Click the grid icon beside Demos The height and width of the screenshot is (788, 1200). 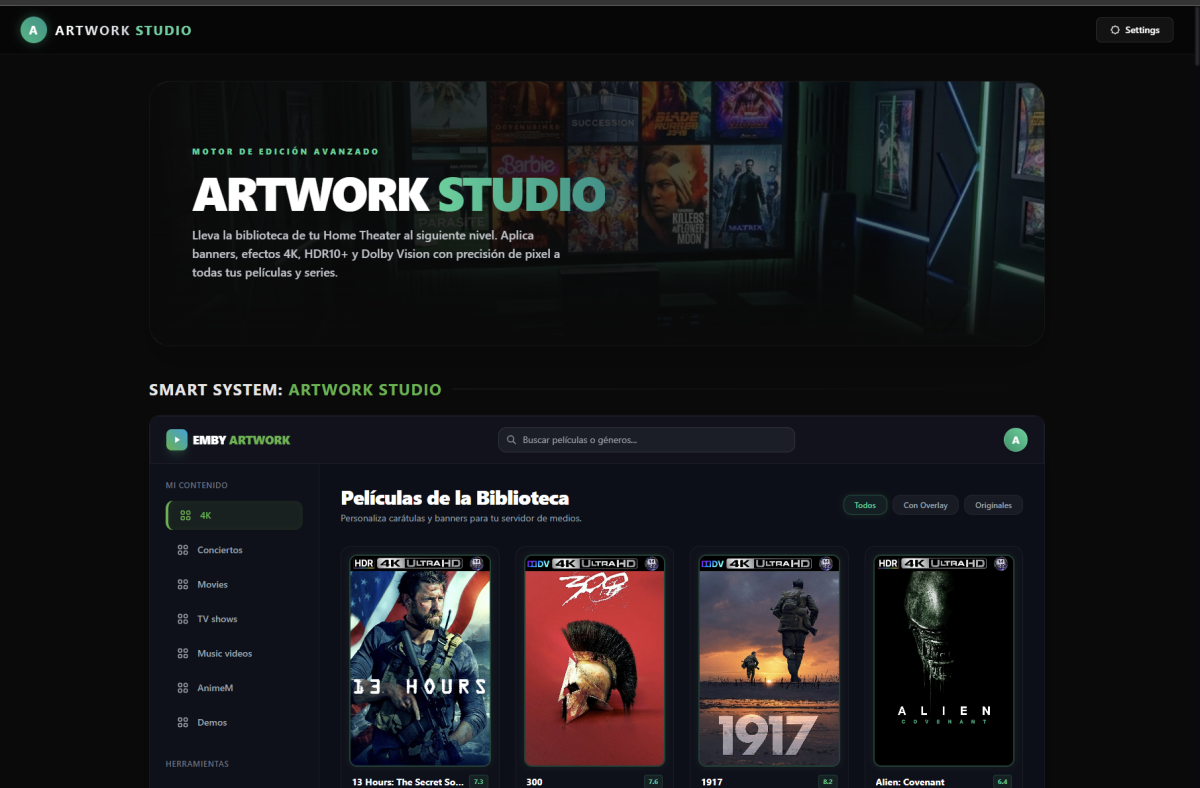click(x=182, y=722)
